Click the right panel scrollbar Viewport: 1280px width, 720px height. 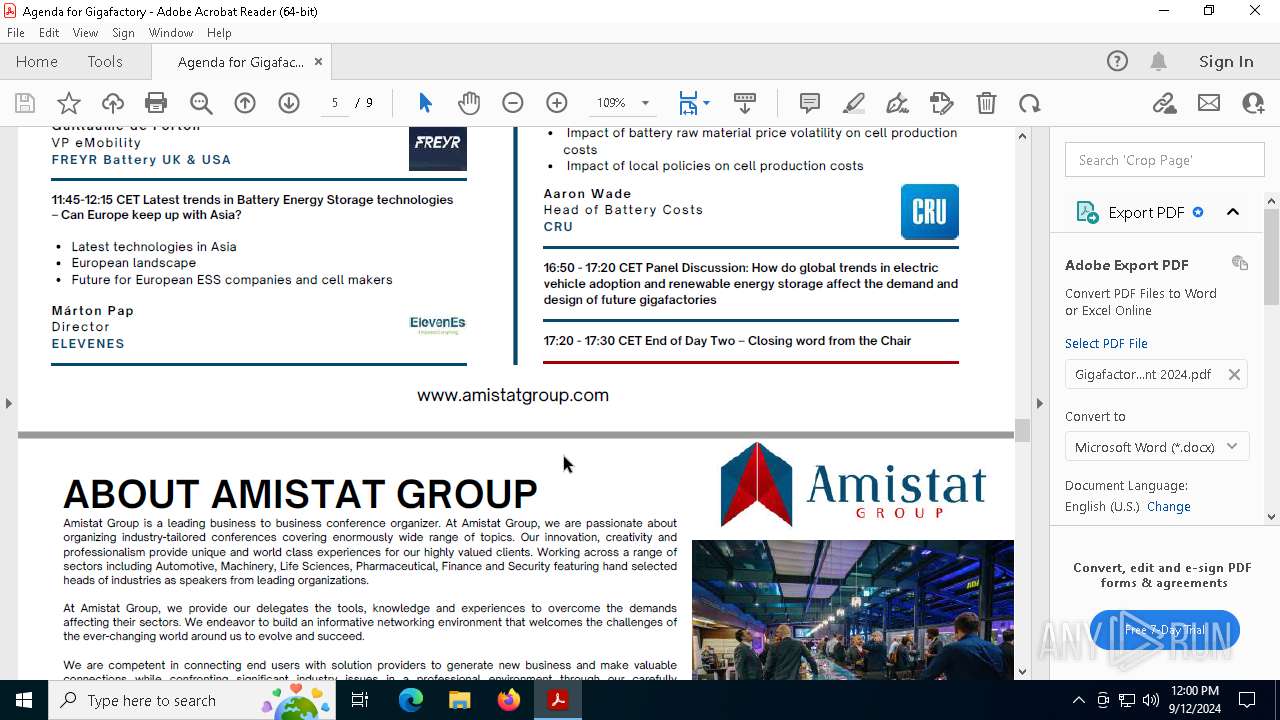click(1272, 255)
